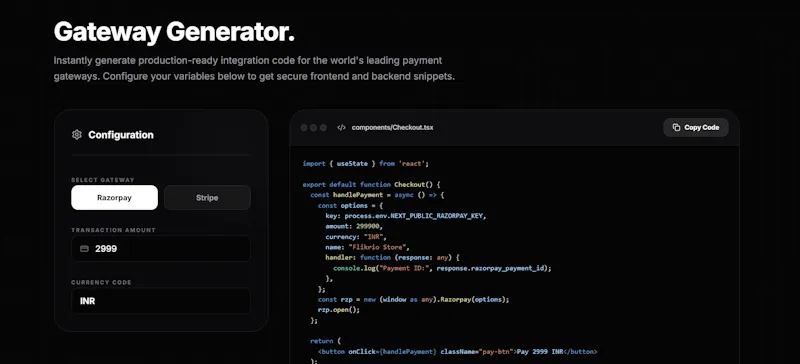Image resolution: width=800 pixels, height=364 pixels.
Task: Click the import useState code line
Action: tap(366, 164)
